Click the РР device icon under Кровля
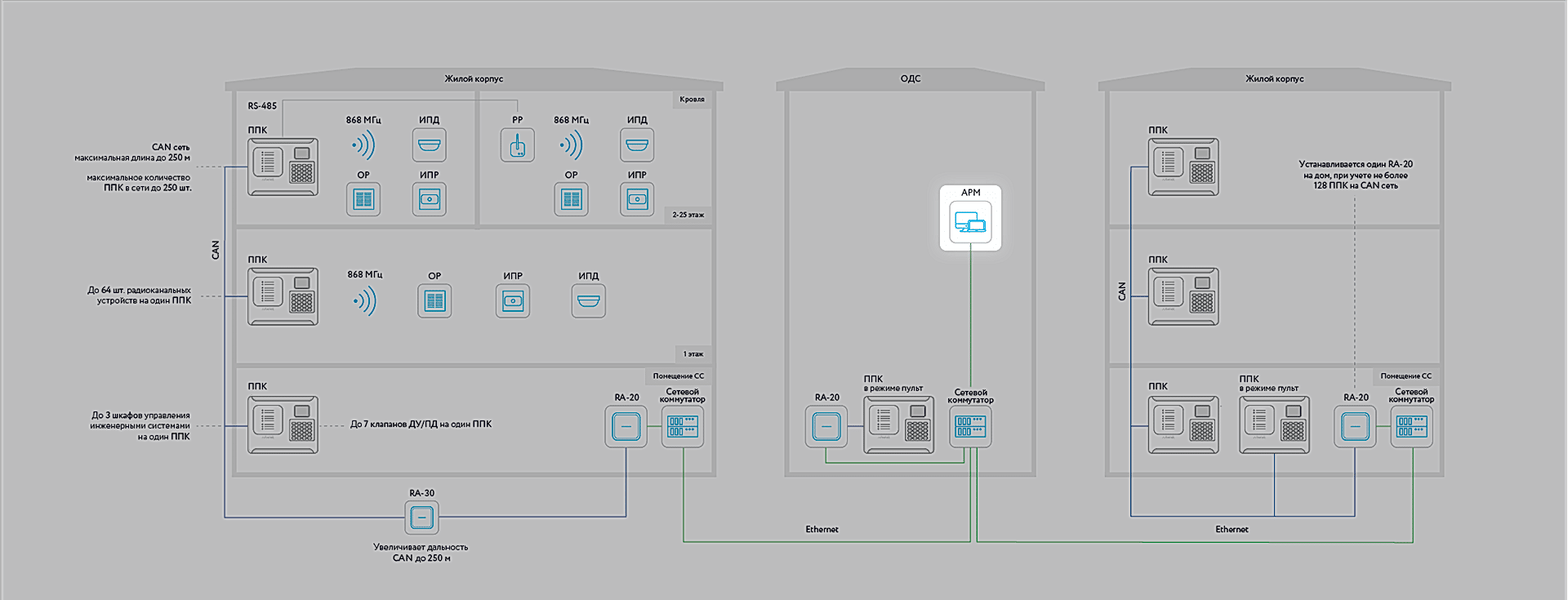The image size is (1568, 600). (517, 145)
